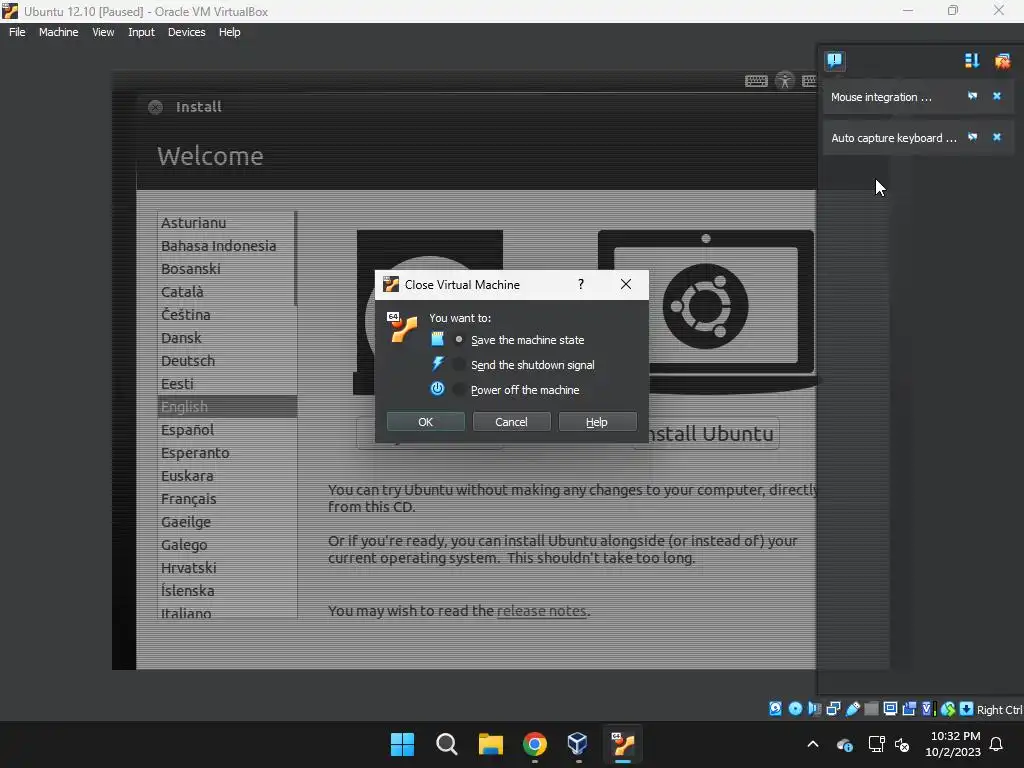Click the Right Ctrl host key label
The width and height of the screenshot is (1024, 768).
(x=999, y=710)
